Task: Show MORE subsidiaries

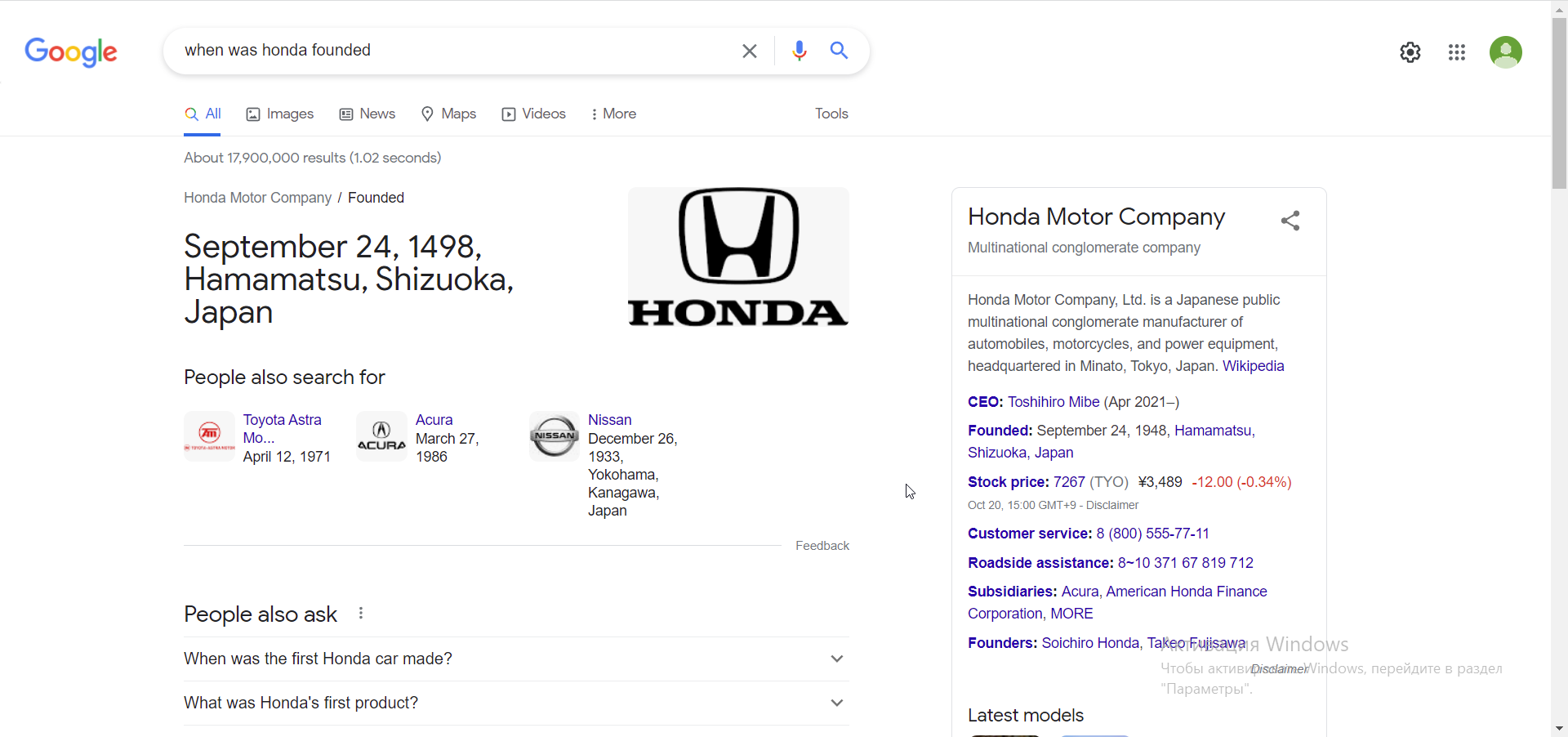Action: (1071, 614)
